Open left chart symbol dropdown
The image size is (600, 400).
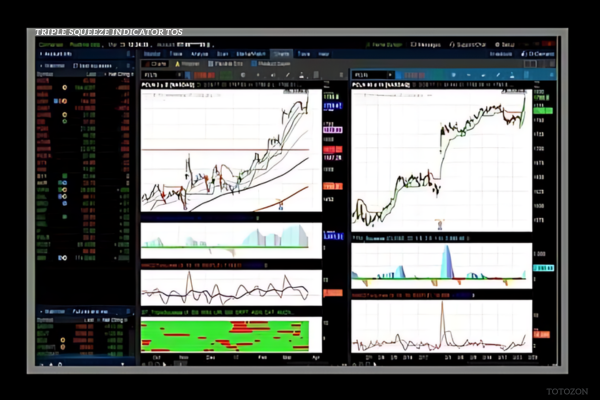tap(179, 74)
